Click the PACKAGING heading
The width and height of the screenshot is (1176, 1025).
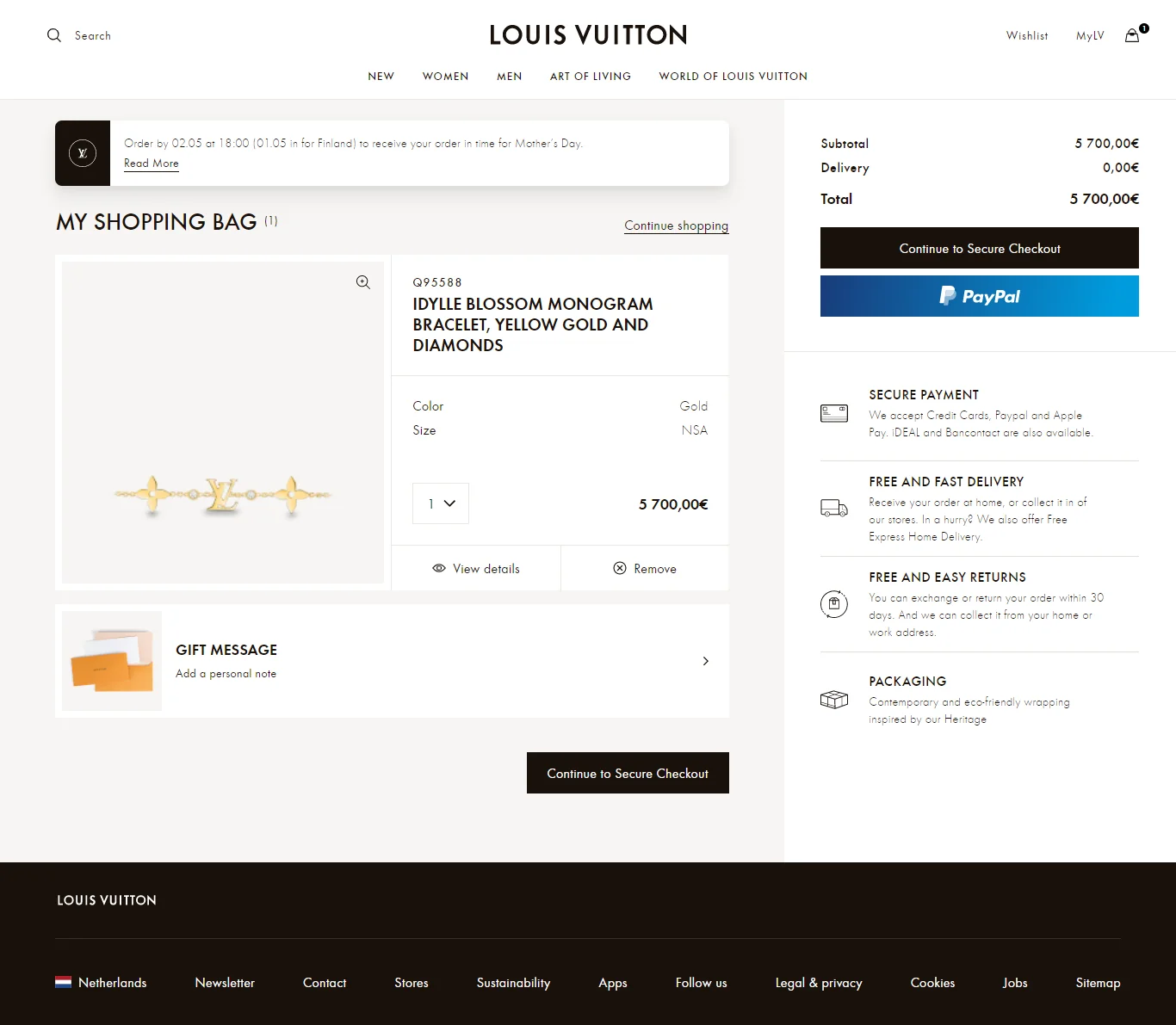pyautogui.click(x=907, y=682)
